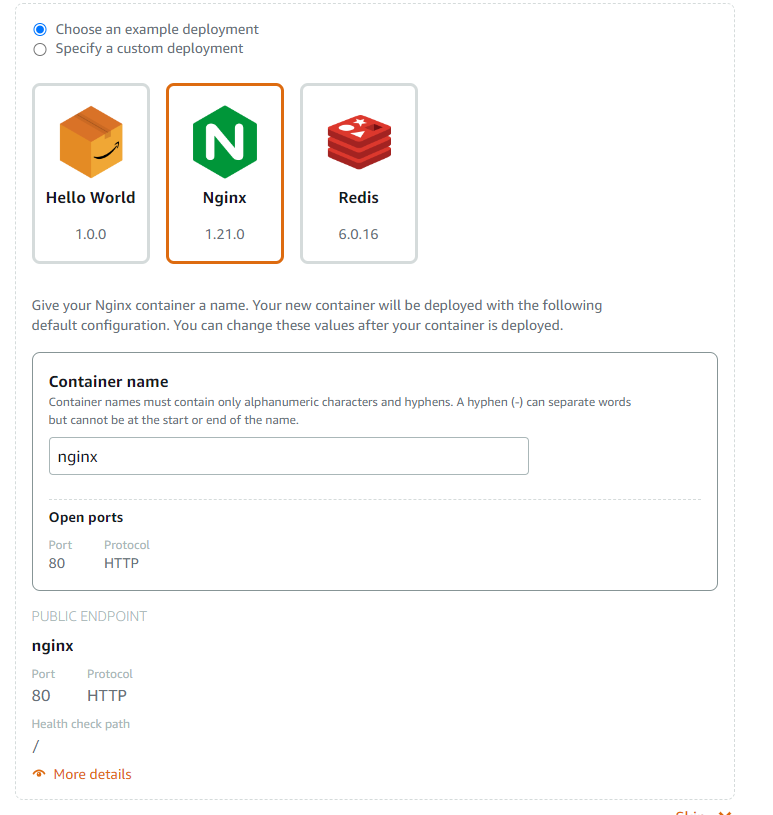Image resolution: width=773 pixels, height=815 pixels.
Task: Click the 'Specify a custom deployment' label text
Action: 149,48
